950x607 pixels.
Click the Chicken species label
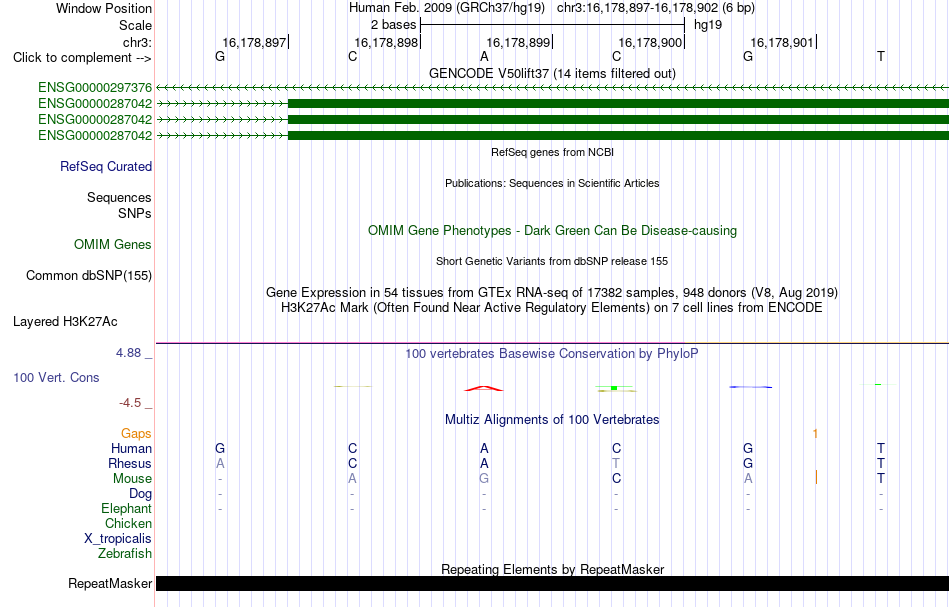click(128, 523)
